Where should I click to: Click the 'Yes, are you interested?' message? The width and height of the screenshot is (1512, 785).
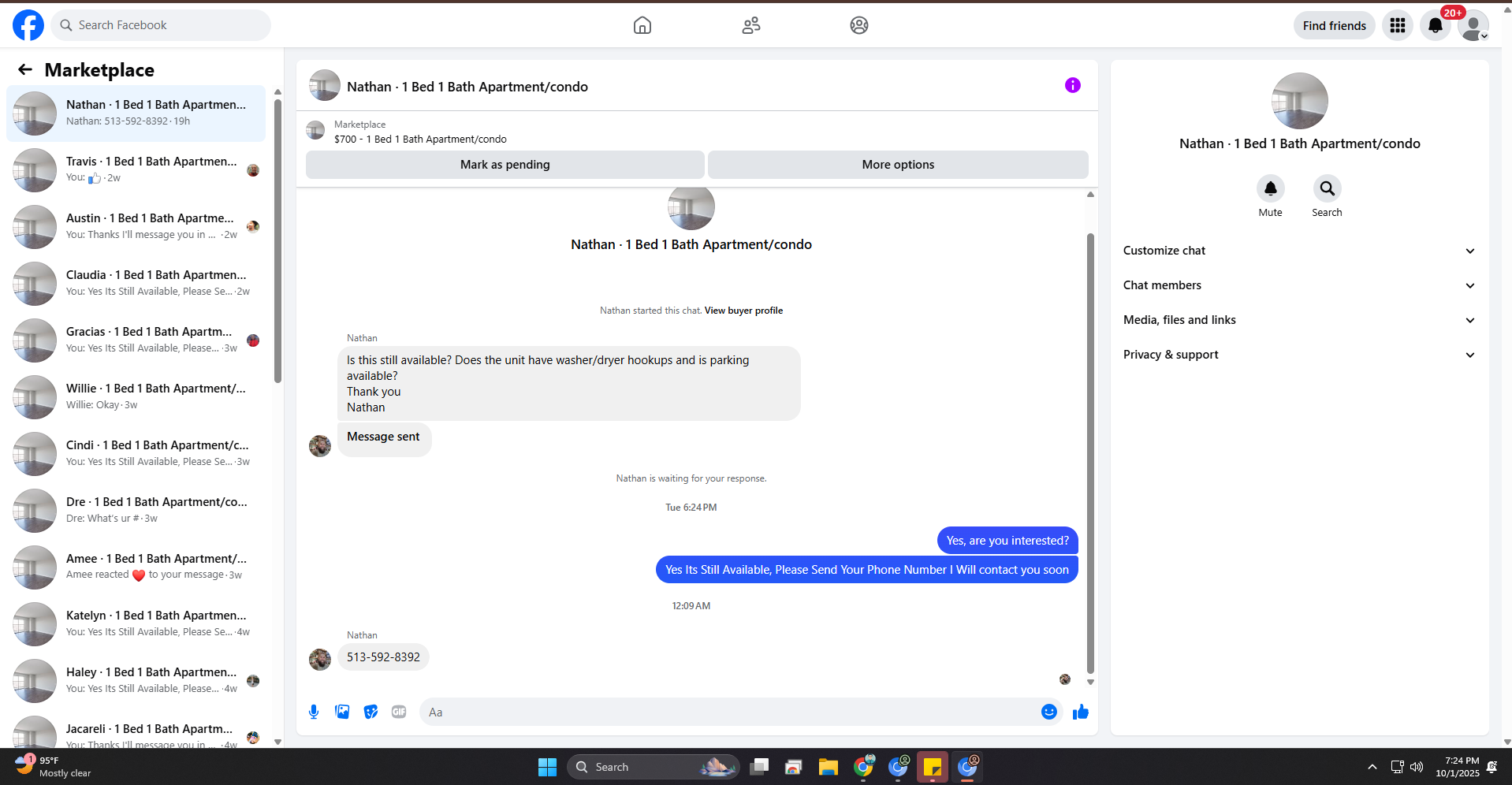coord(1007,541)
